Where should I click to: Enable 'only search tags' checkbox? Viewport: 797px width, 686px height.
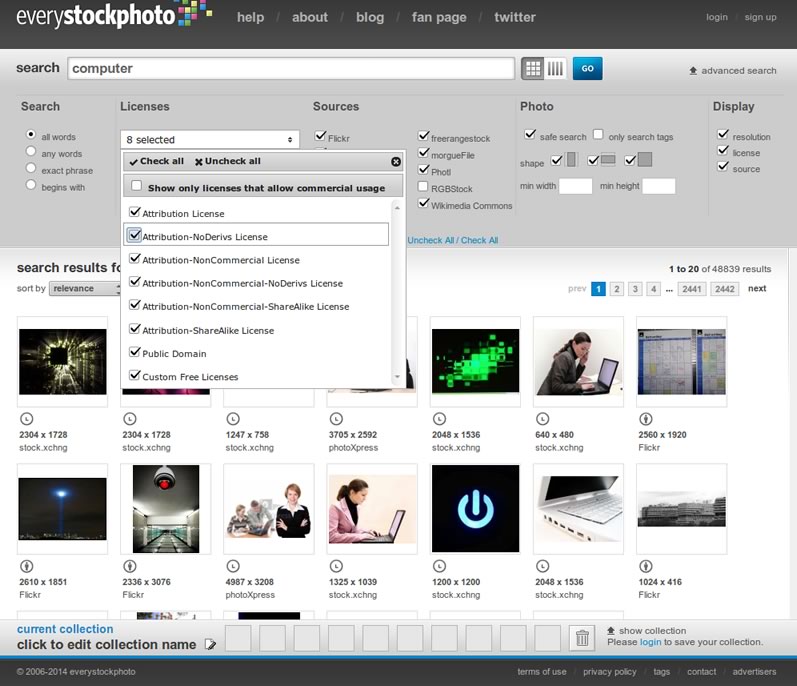point(598,135)
